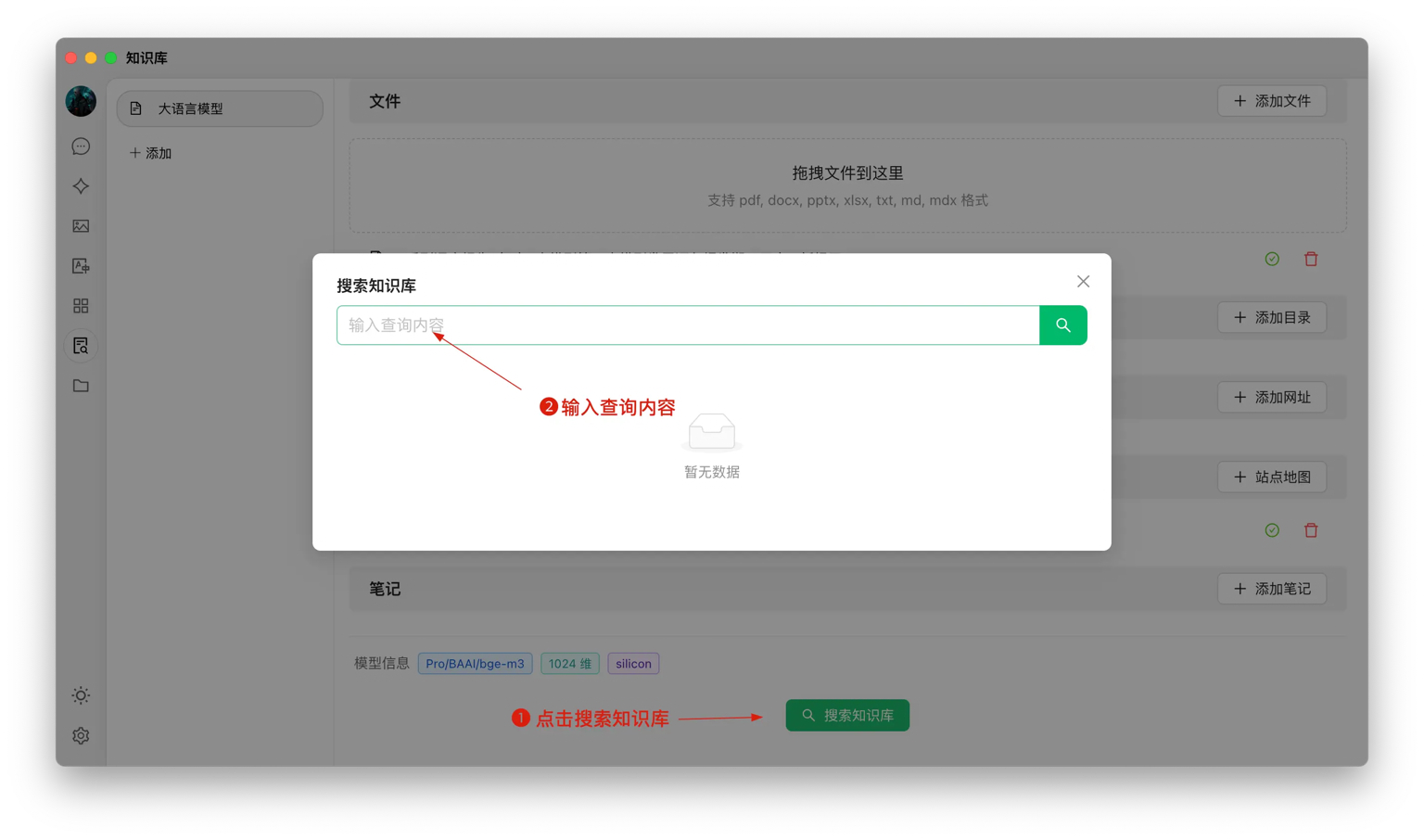Select the translation tool icon

[x=81, y=265]
